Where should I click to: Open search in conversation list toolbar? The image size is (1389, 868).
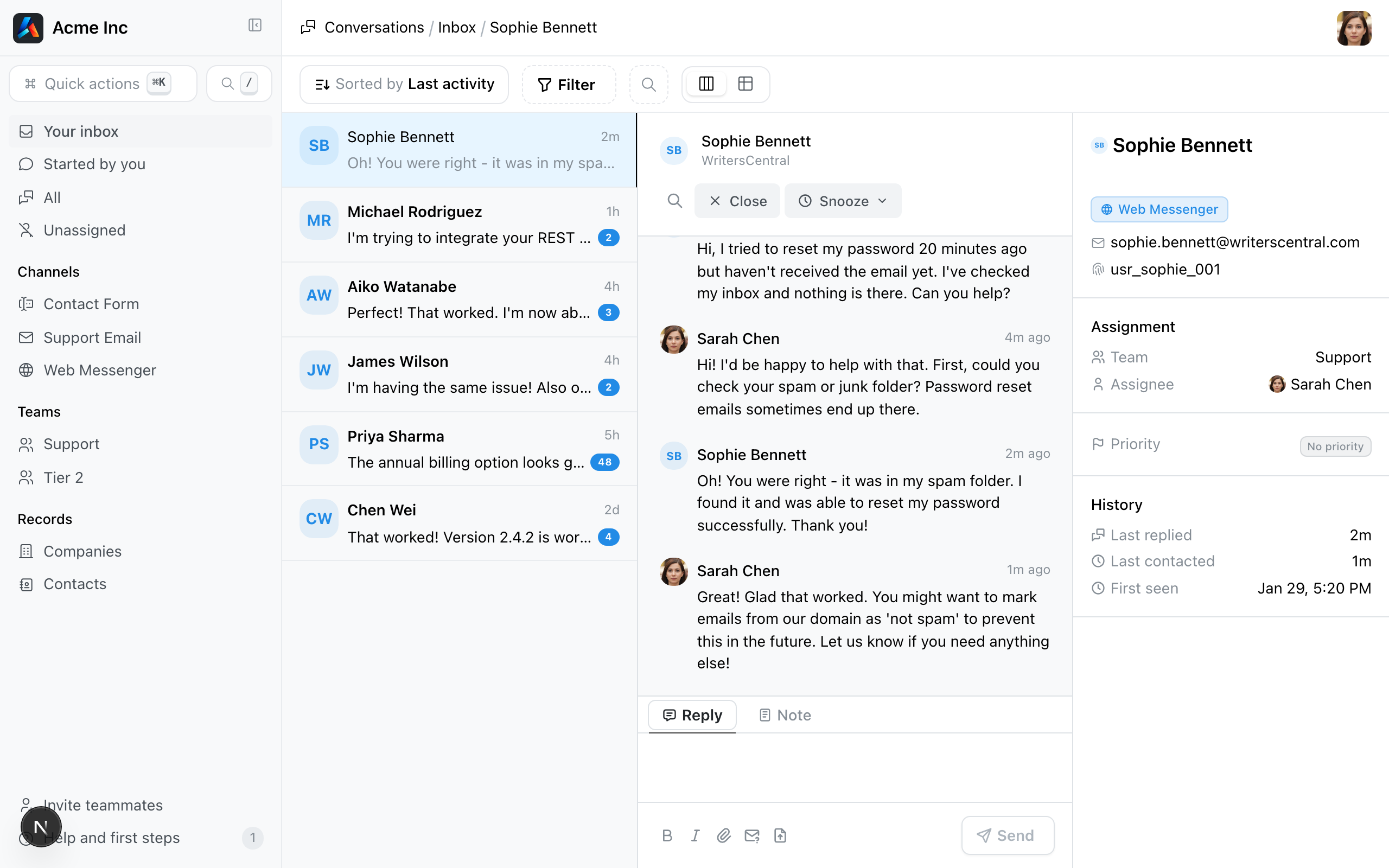[648, 85]
